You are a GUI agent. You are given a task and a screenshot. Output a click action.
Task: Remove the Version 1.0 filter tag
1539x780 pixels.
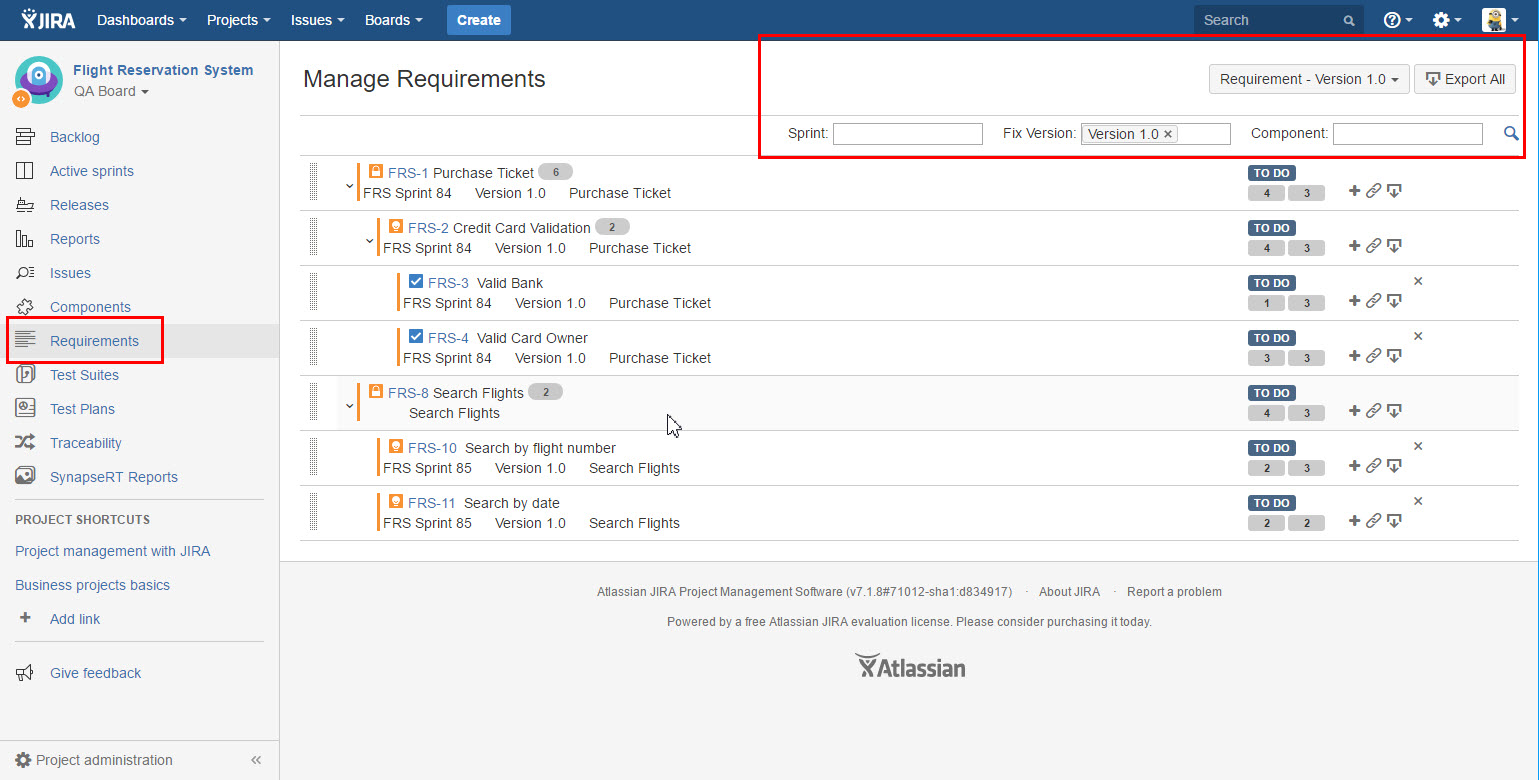coord(1168,134)
